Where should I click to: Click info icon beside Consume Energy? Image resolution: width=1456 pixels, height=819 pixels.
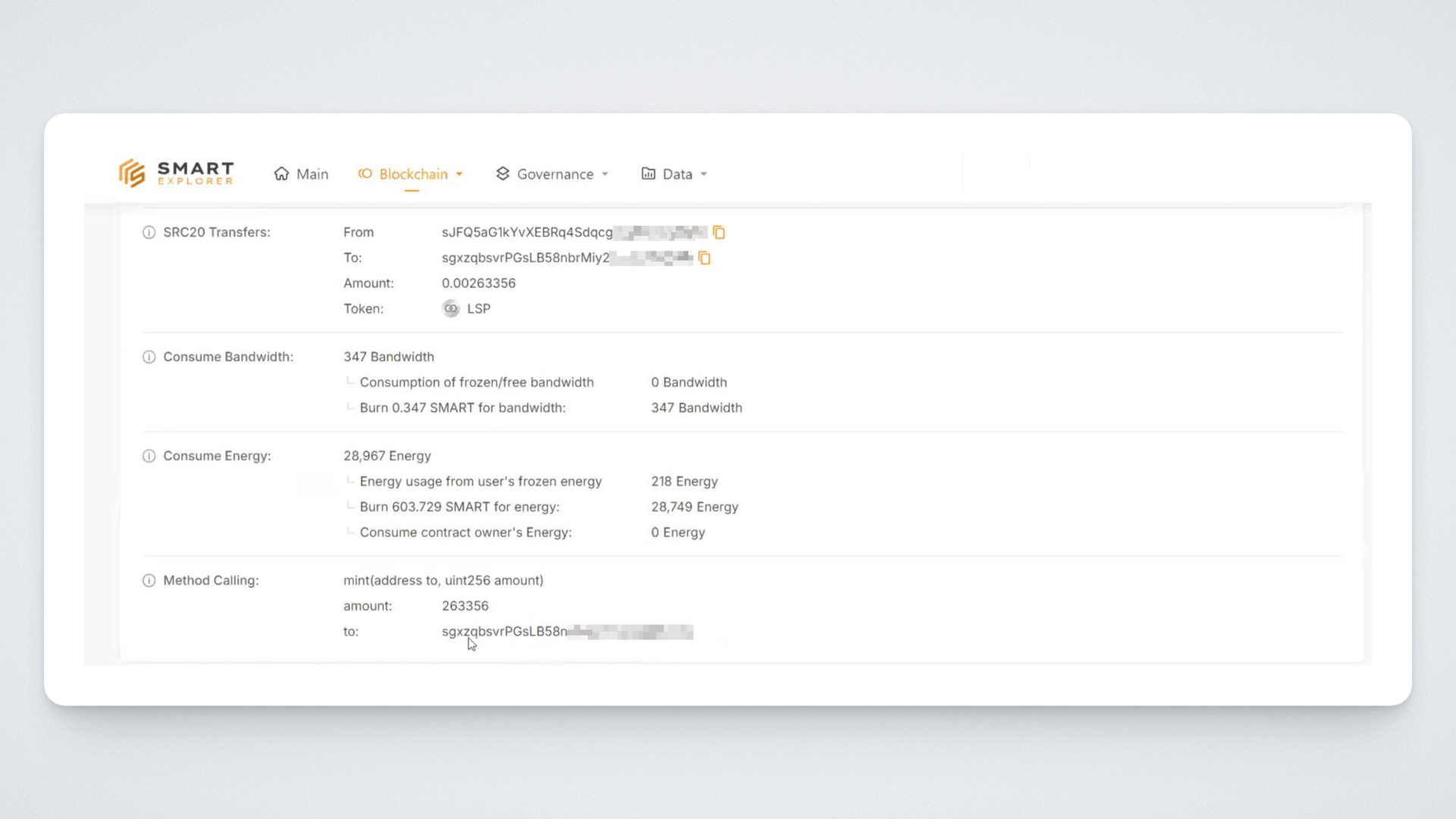point(149,457)
